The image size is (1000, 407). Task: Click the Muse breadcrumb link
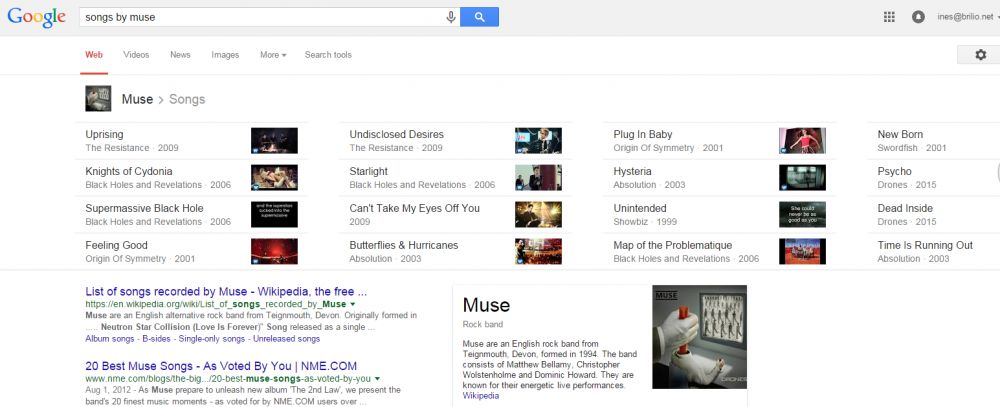[x=137, y=100]
